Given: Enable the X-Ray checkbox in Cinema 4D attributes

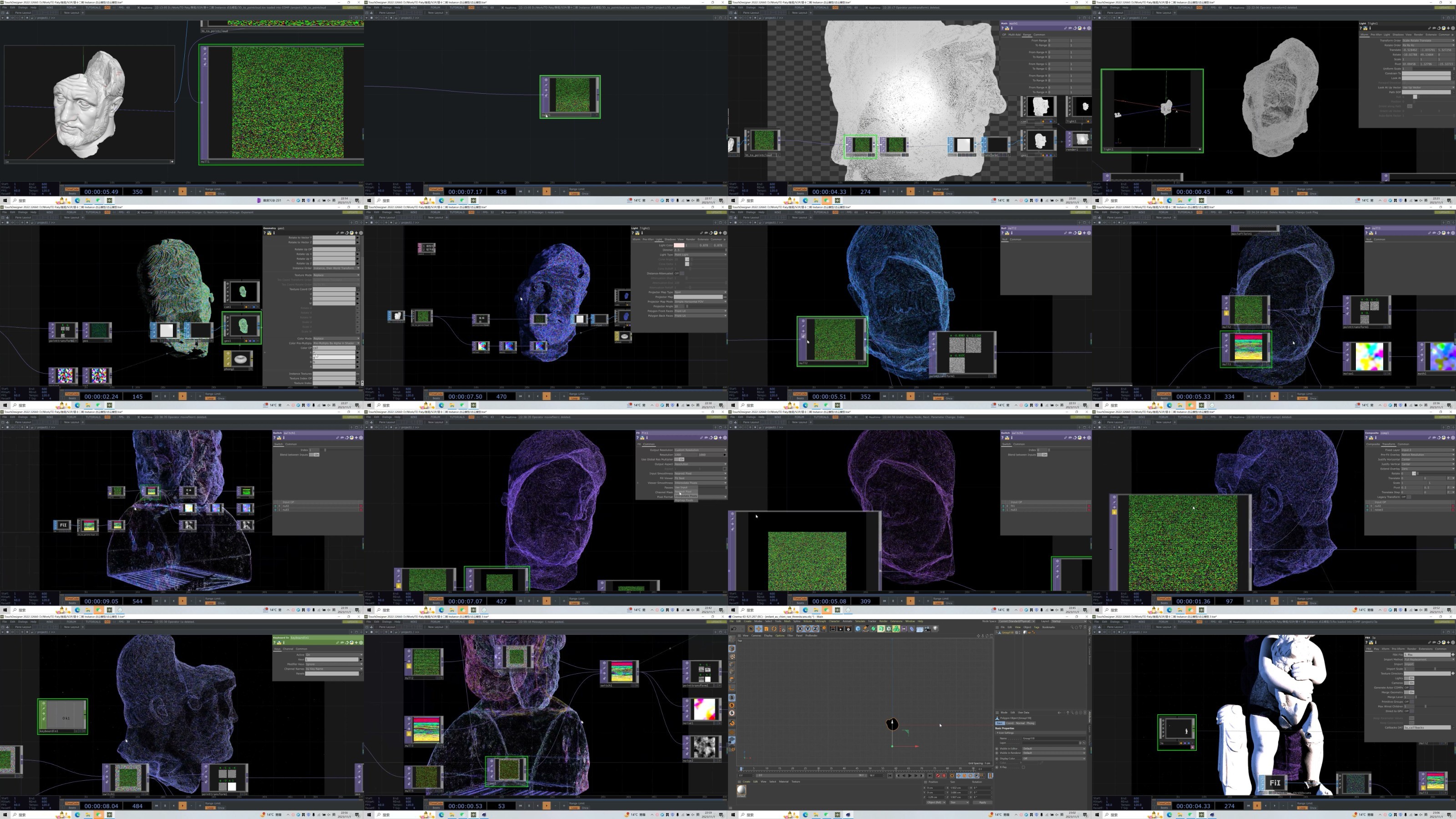Looking at the screenshot, I should click(1024, 767).
